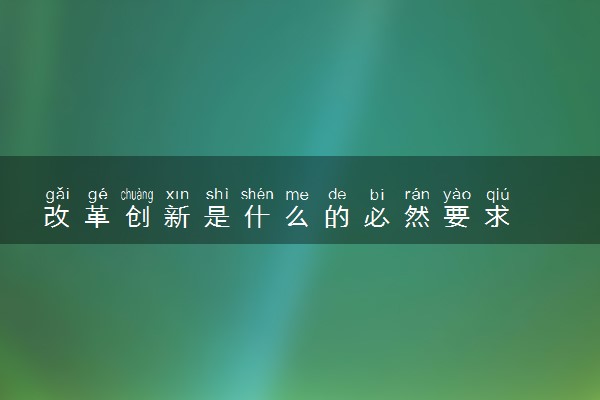Click the pinyin 'de'
600x400 pixels.
337,194
